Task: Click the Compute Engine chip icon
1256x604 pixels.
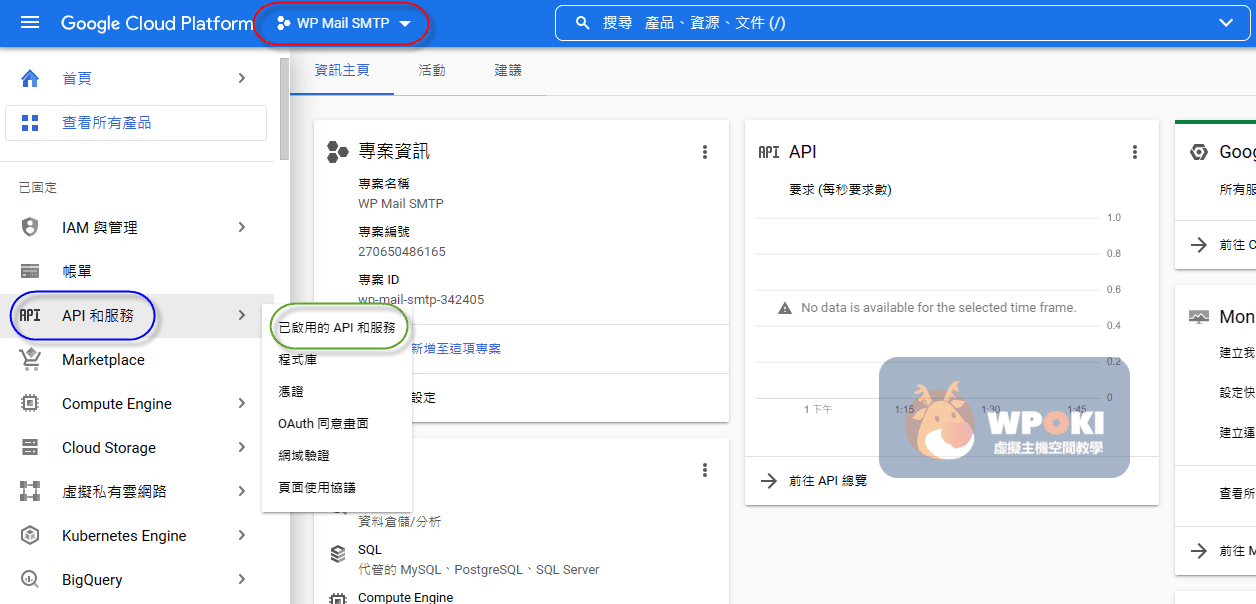Action: click(x=30, y=404)
